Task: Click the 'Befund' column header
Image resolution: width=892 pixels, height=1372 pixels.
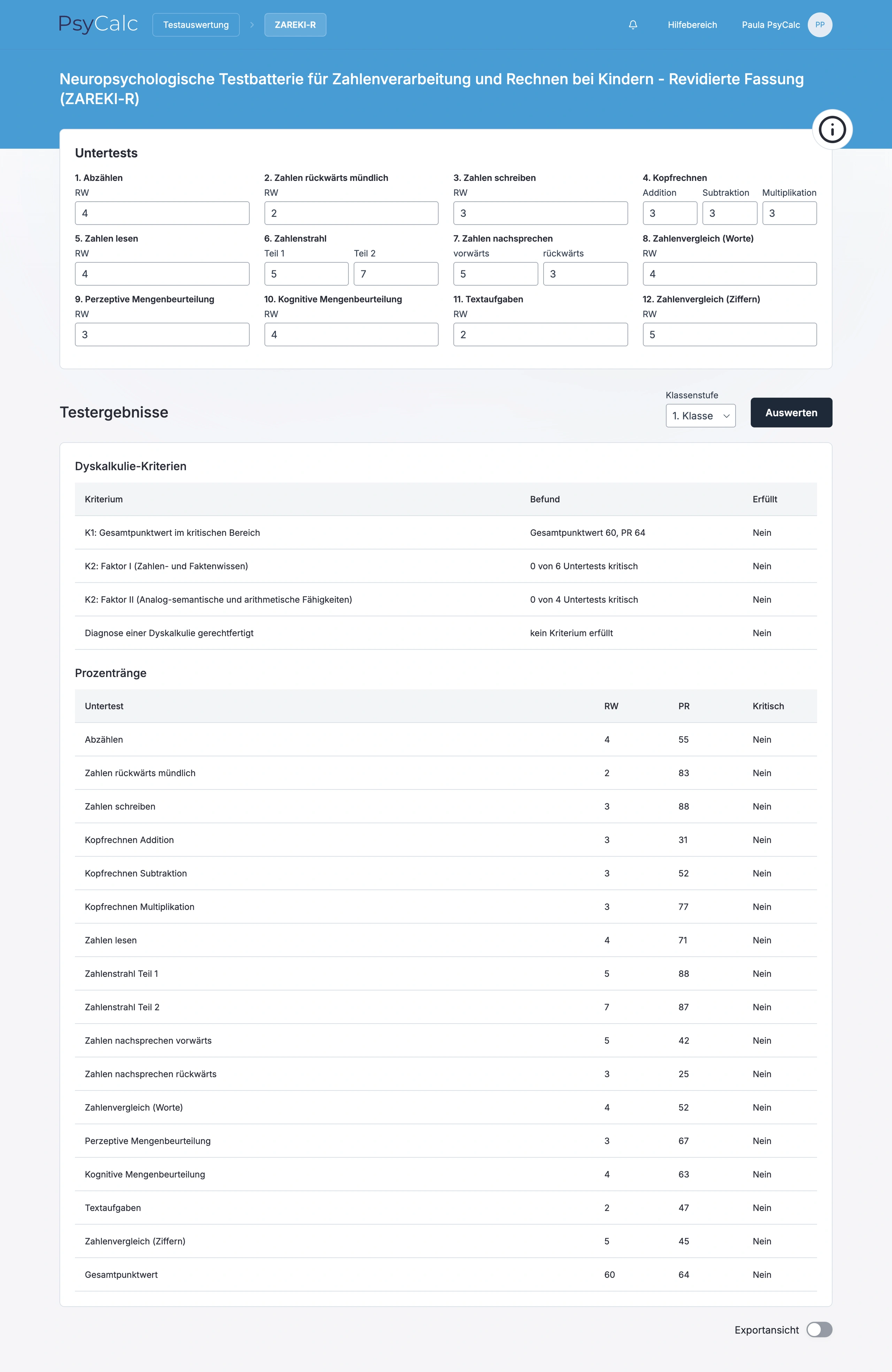Action: point(544,499)
